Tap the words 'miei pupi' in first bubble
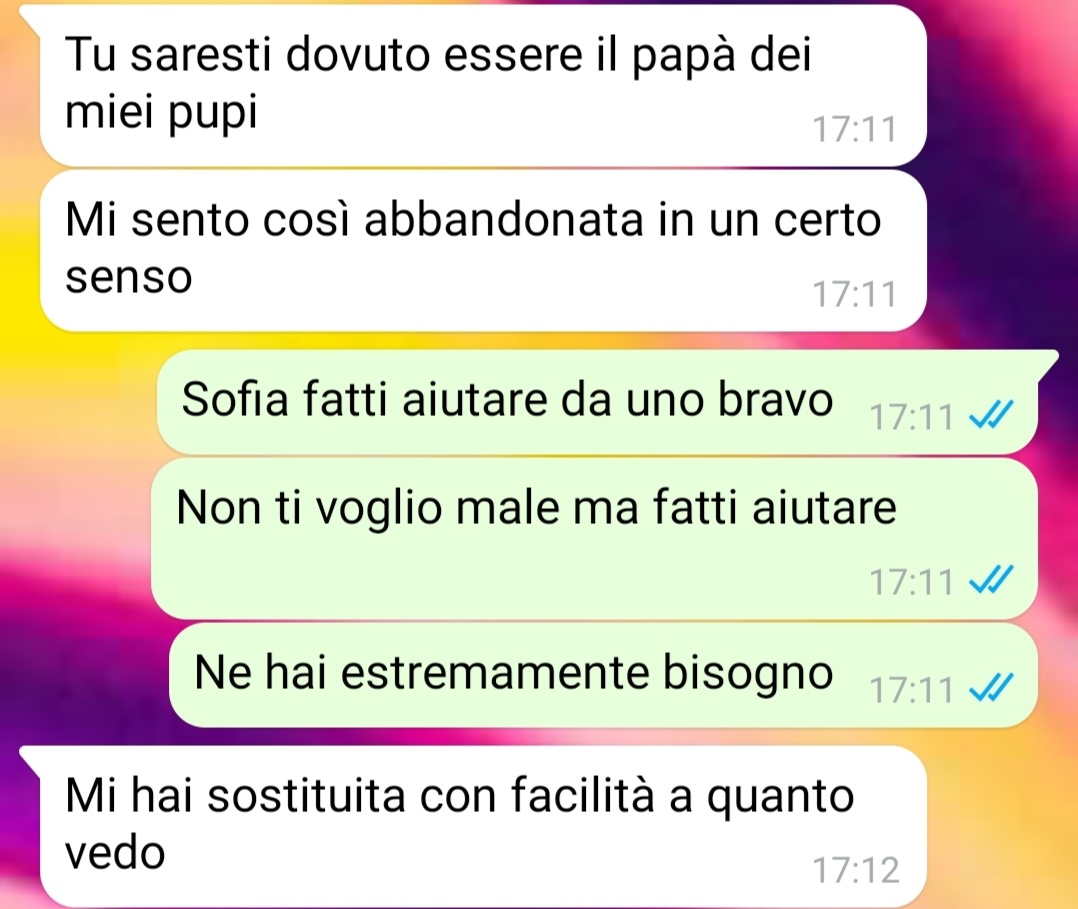The image size is (1078, 909). coord(161,113)
